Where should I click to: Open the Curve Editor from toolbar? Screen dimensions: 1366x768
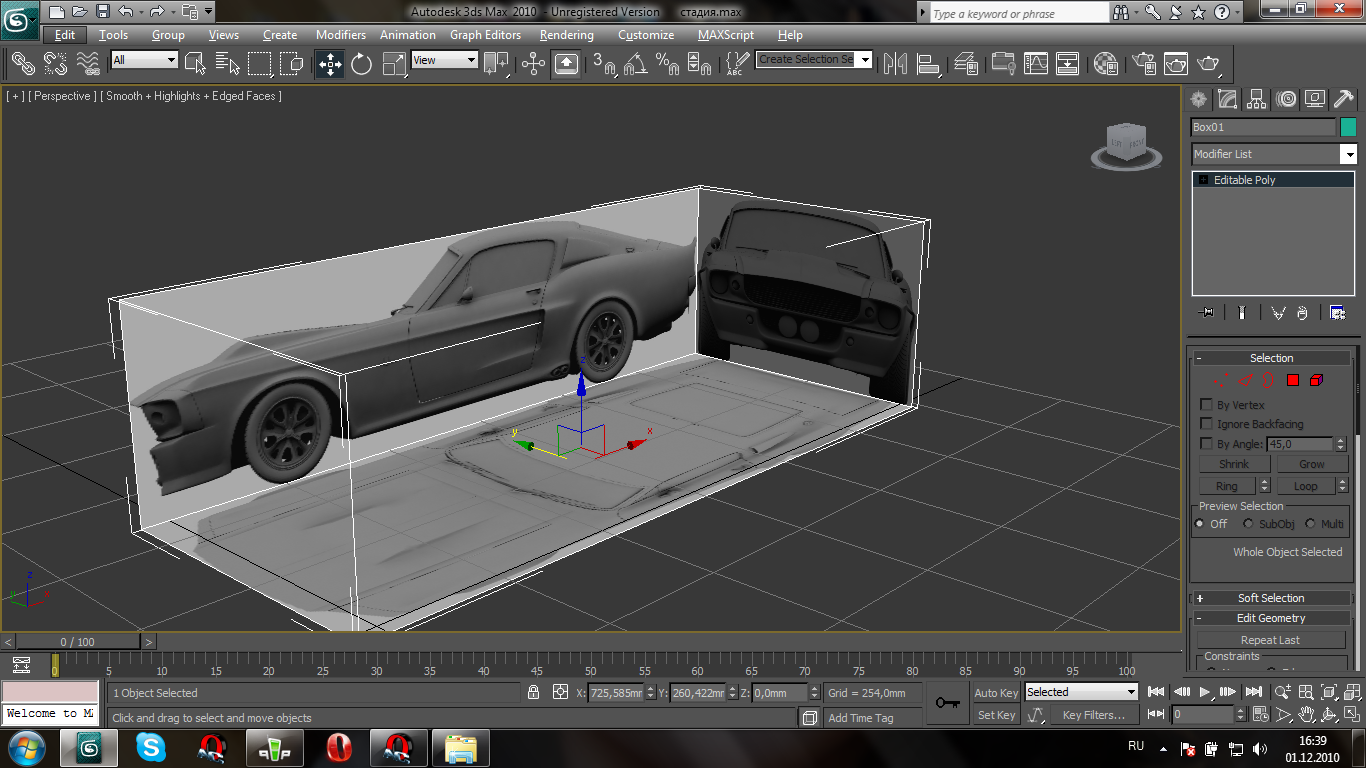pos(1036,64)
